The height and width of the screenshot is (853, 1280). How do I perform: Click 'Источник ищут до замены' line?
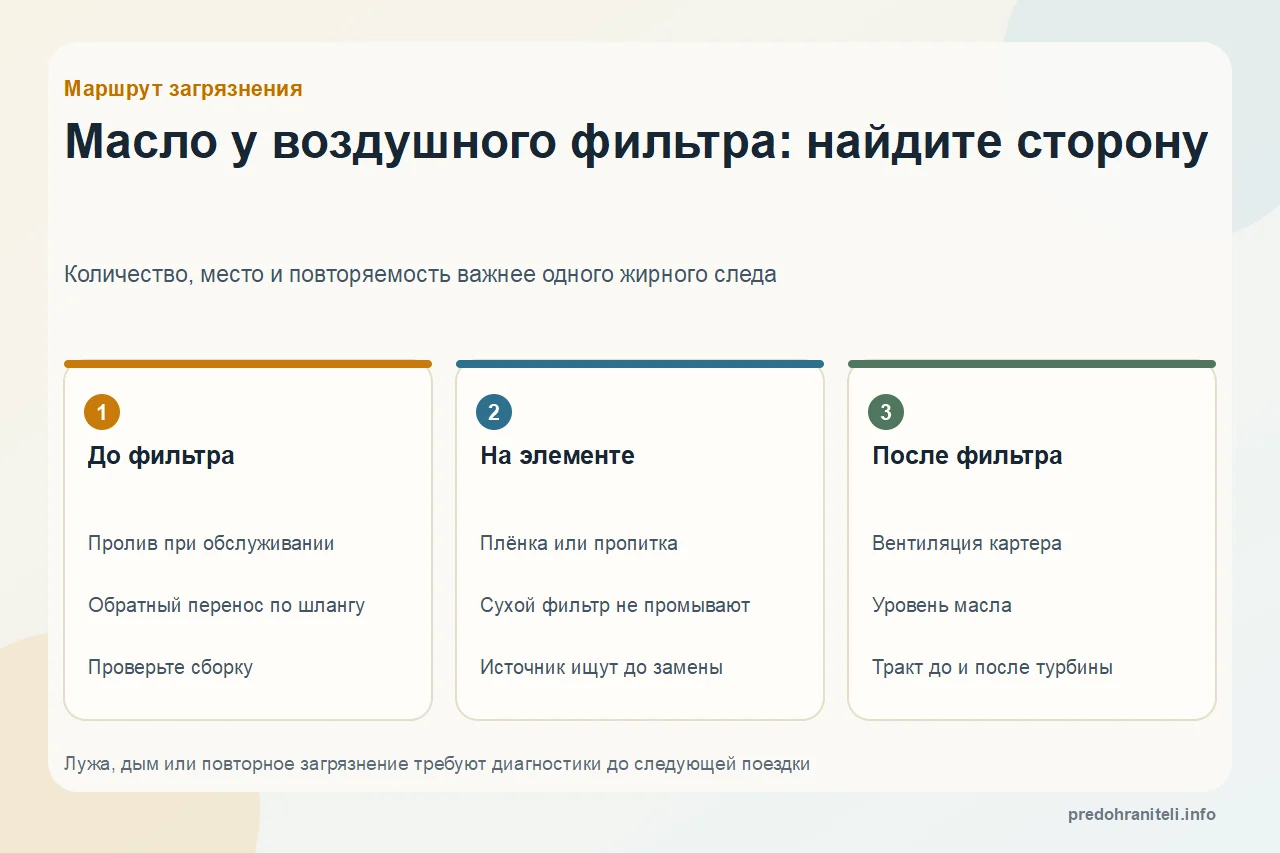point(601,668)
